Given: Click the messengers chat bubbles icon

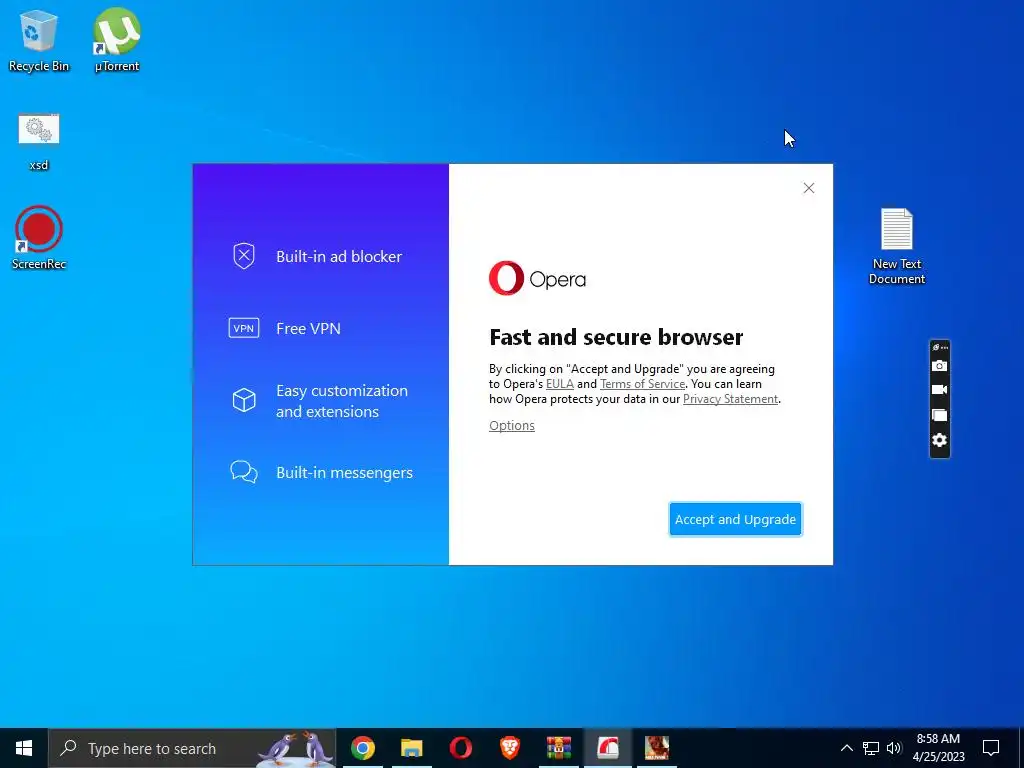Looking at the screenshot, I should coord(244,472).
